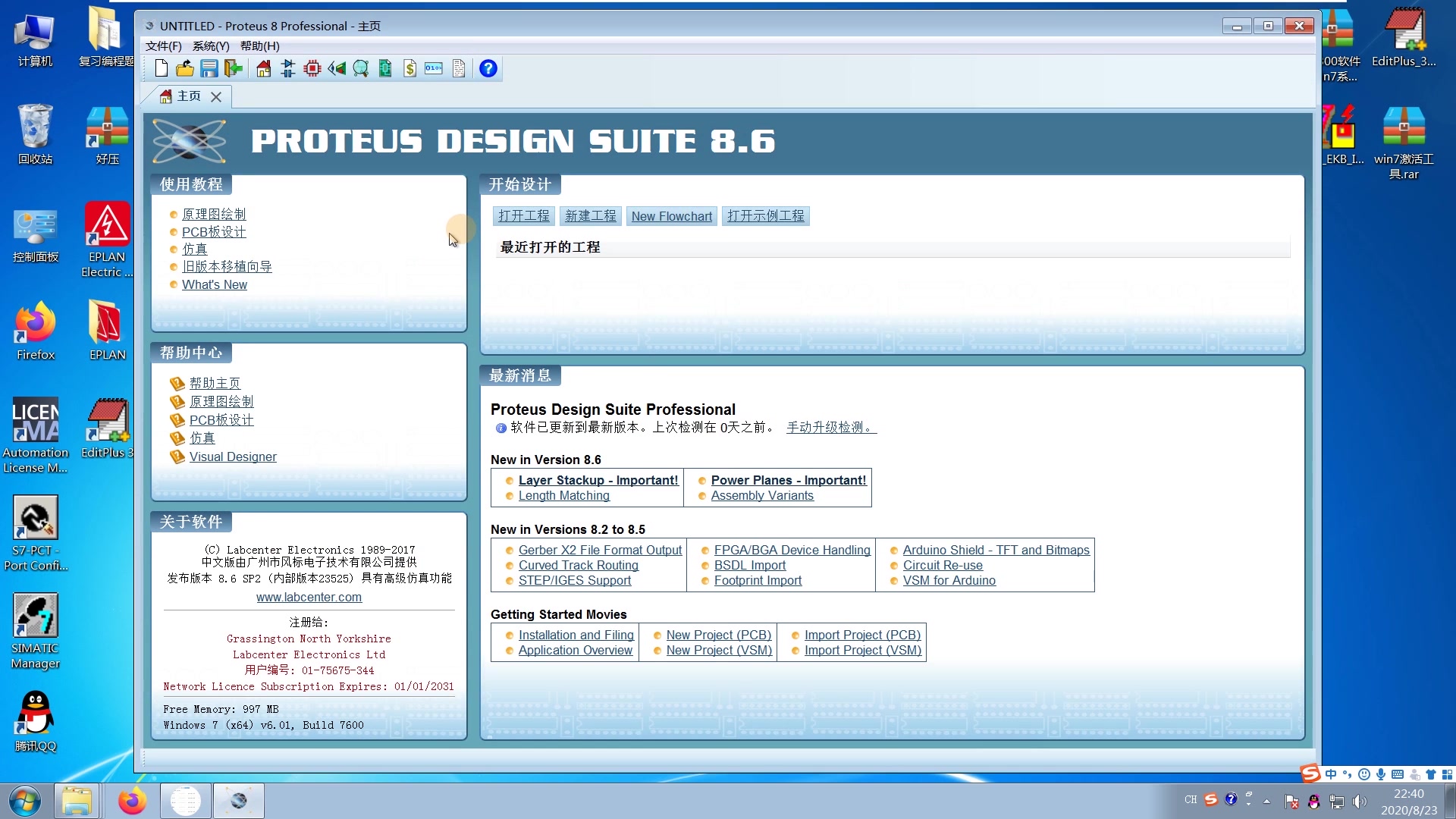This screenshot has width=1456, height=819.
Task: Click the New Project toolbar icon
Action: click(161, 69)
